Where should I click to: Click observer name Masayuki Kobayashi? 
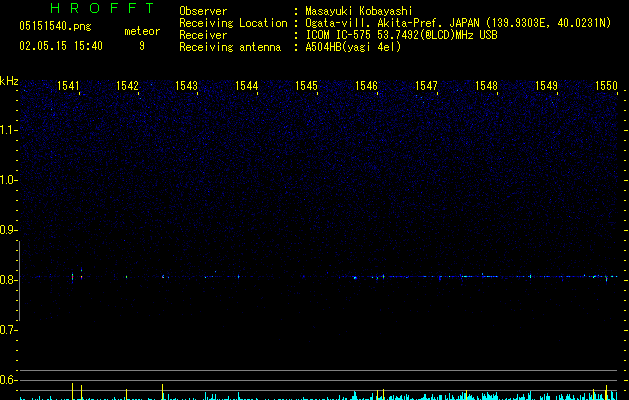click(359, 11)
